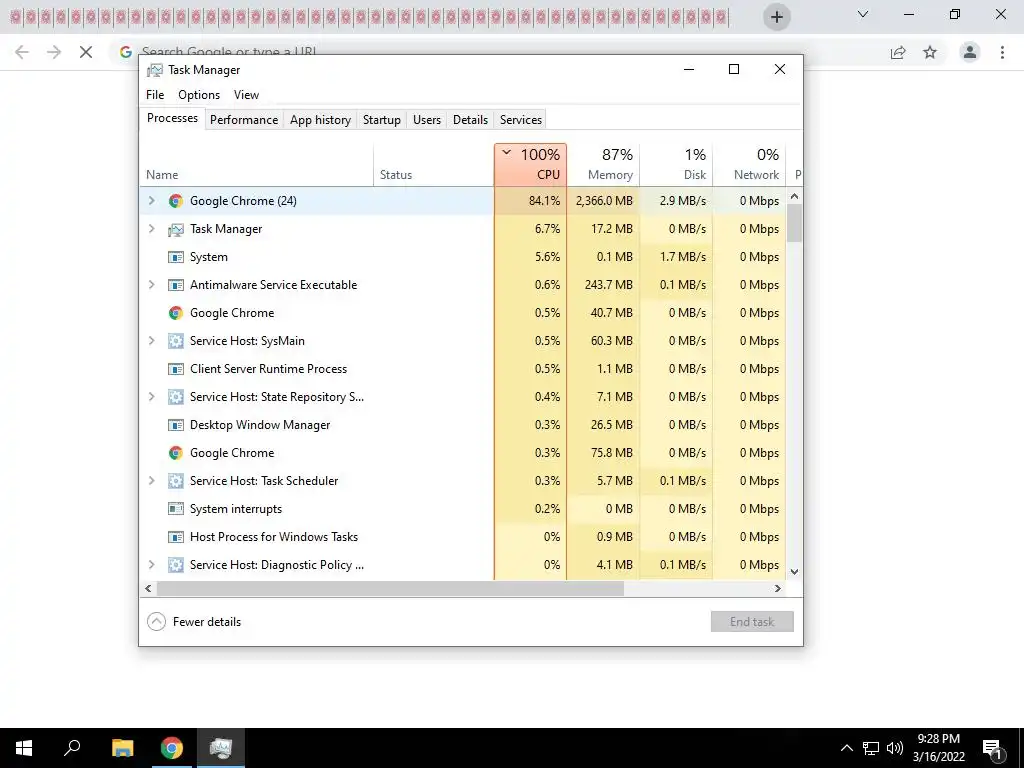Screen dimensions: 1024x768
Task: Click the Service Host: Task Scheduler gear icon
Action: [176, 481]
